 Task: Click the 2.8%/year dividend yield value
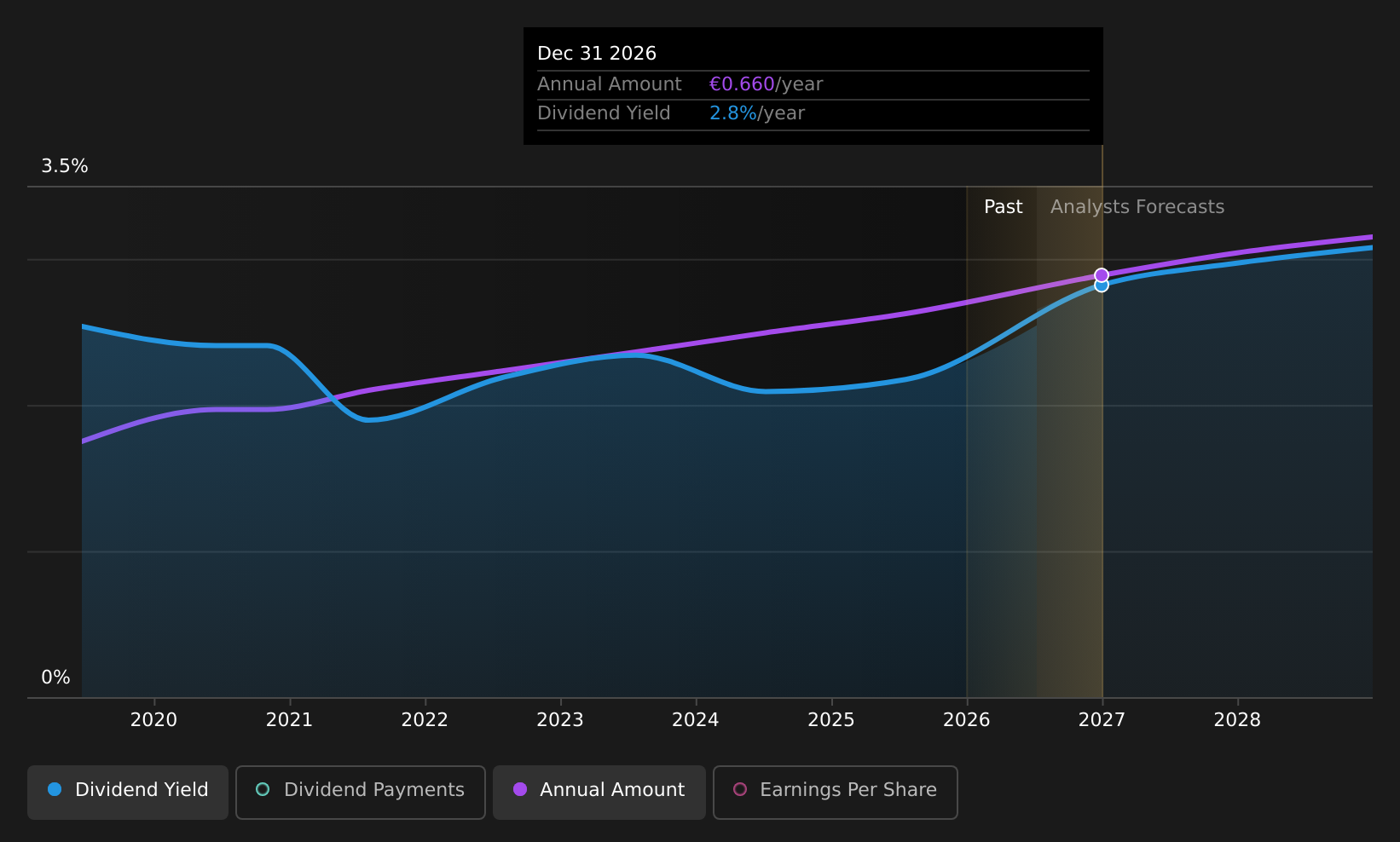coord(757,113)
